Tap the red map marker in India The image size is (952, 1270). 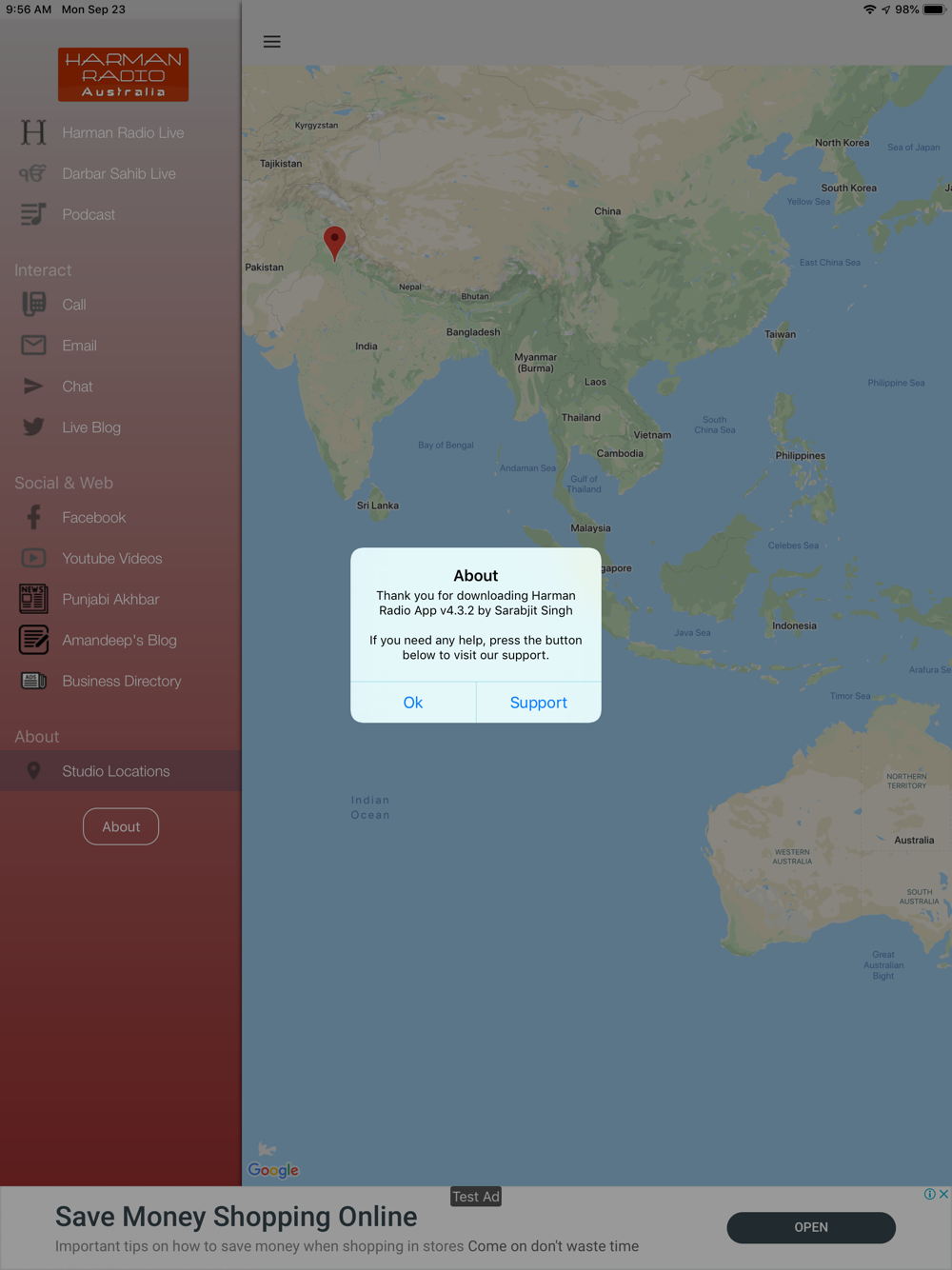tap(334, 243)
